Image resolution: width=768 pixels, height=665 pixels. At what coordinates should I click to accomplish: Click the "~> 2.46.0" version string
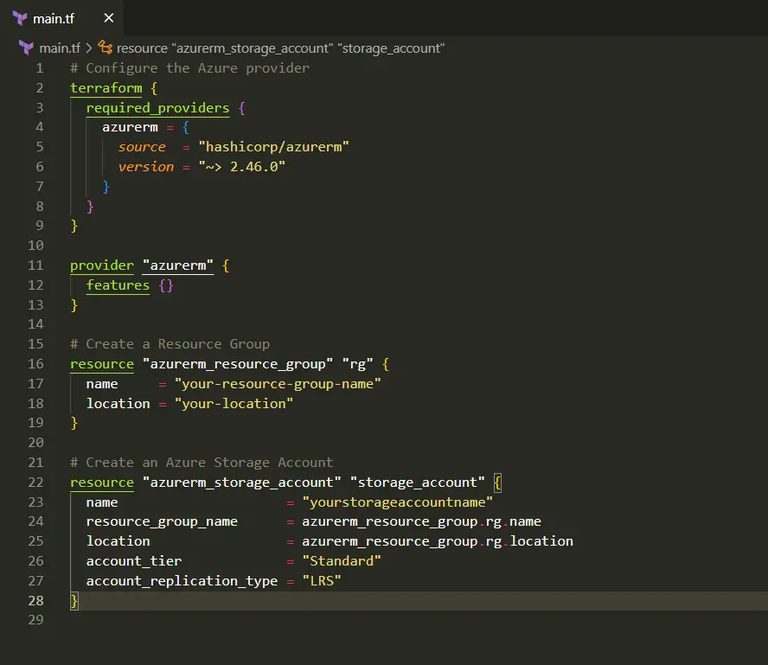tap(241, 167)
